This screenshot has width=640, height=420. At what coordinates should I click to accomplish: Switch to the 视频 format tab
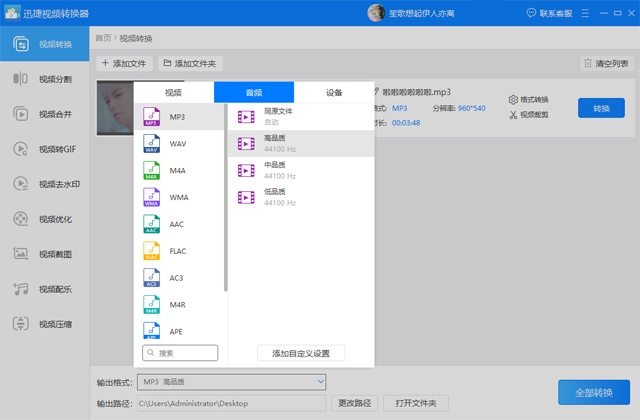[173, 92]
